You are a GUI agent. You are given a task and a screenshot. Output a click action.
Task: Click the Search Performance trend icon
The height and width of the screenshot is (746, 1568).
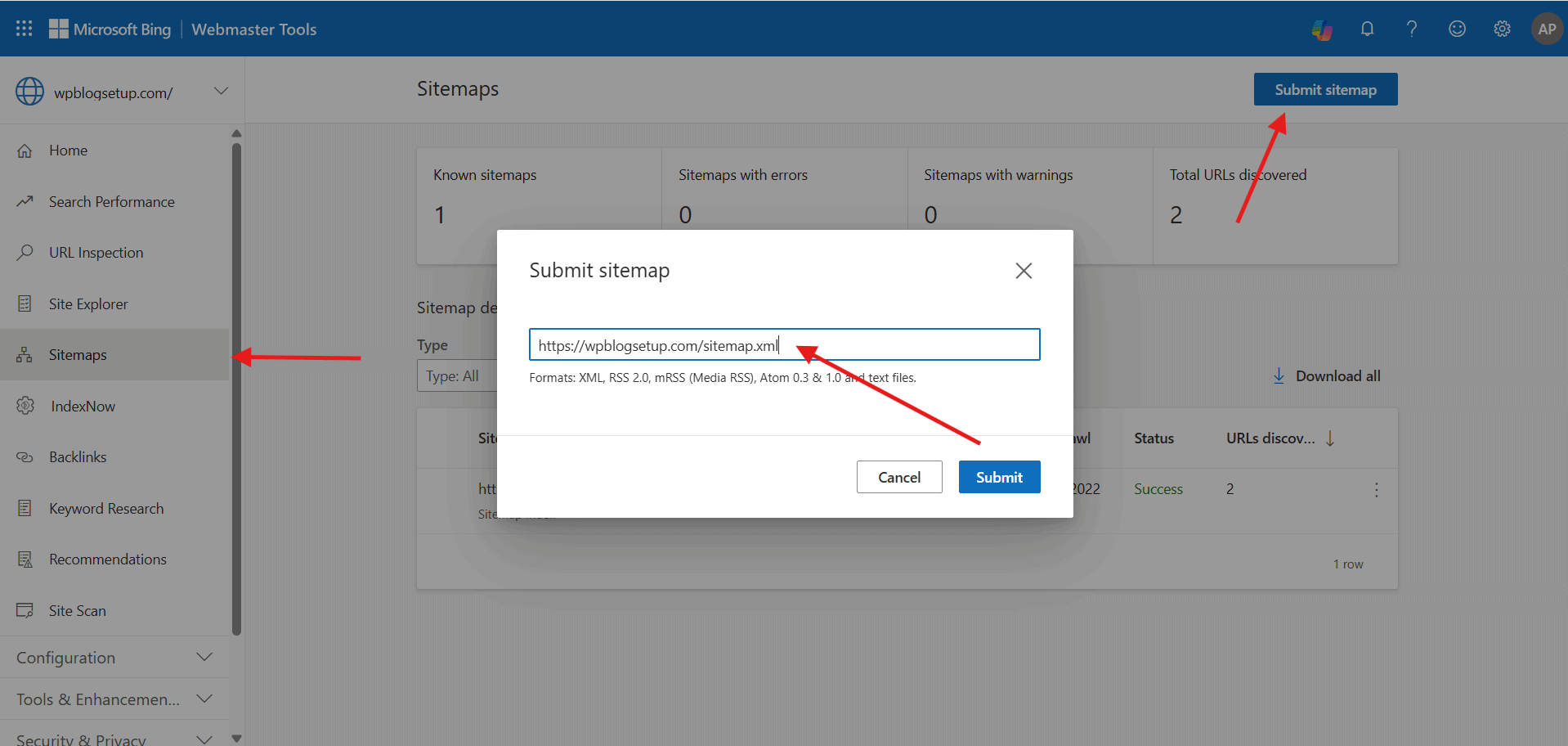tap(25, 201)
